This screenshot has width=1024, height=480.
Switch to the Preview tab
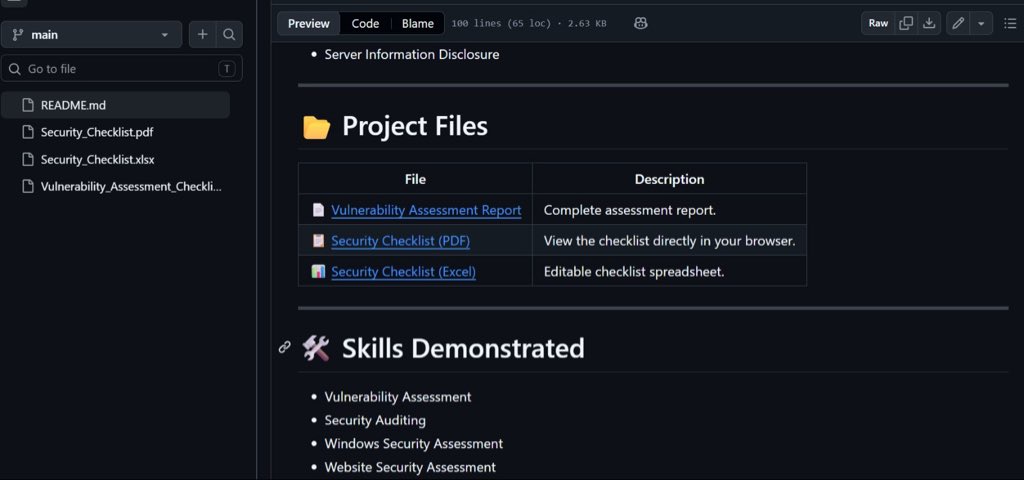[x=309, y=24]
